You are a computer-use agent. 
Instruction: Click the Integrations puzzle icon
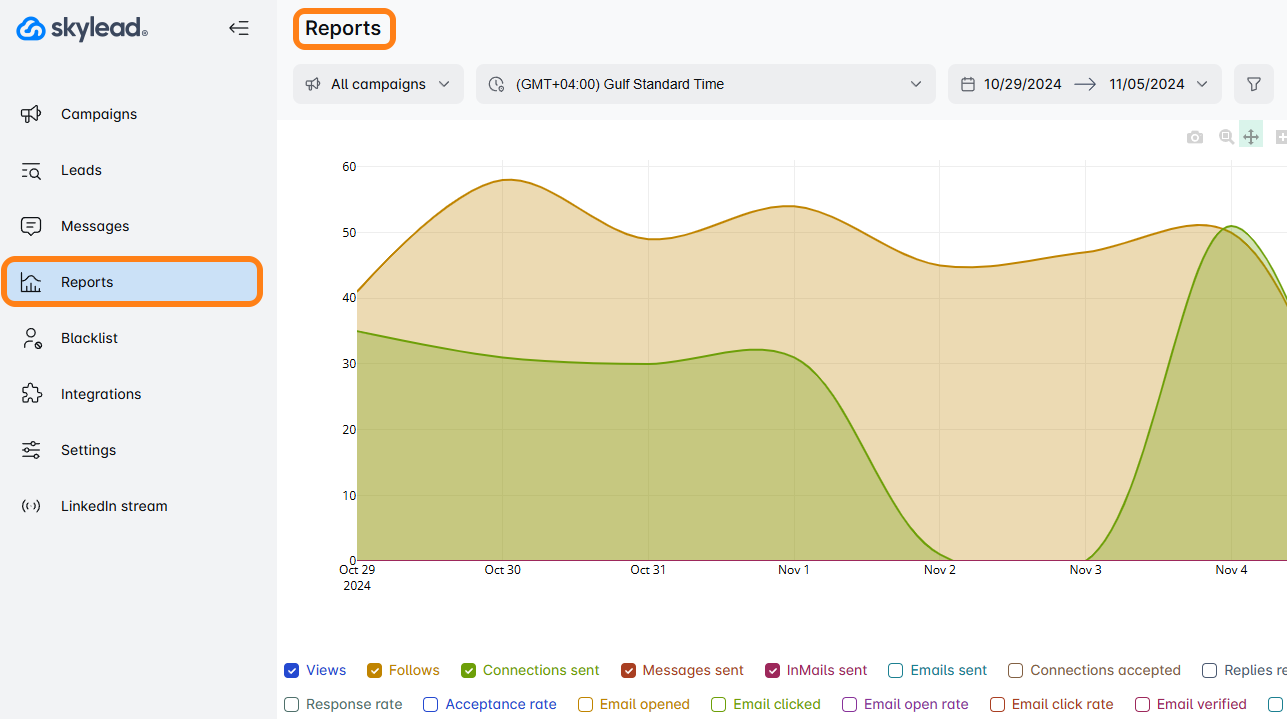(31, 394)
